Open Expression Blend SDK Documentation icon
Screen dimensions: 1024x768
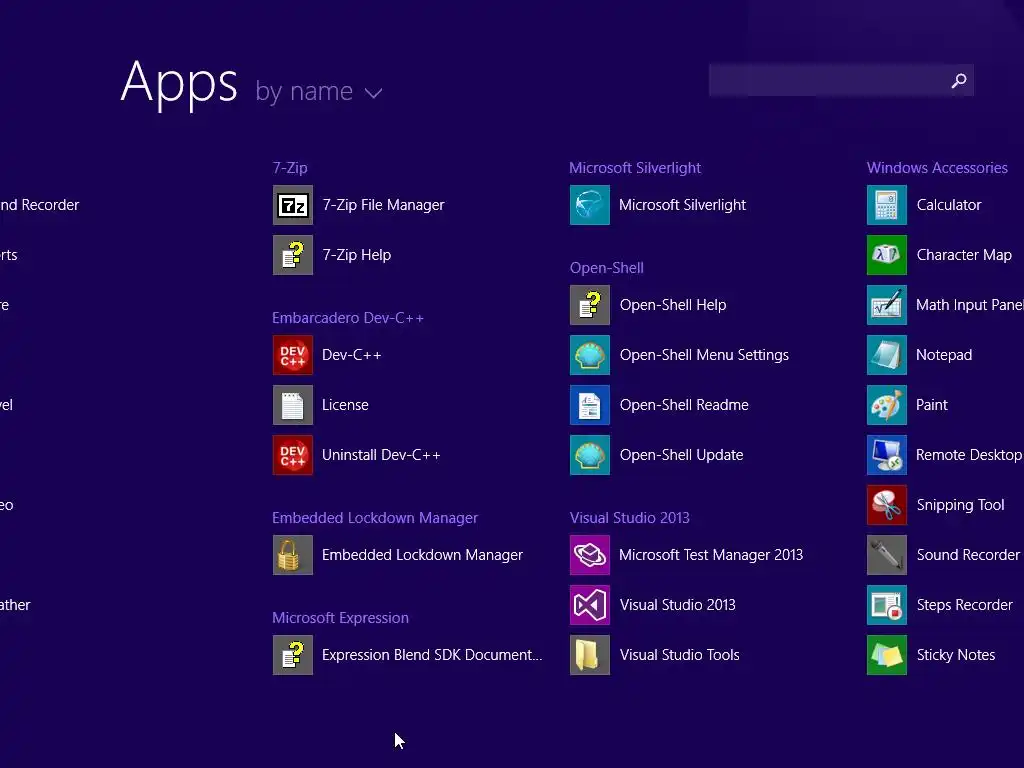(293, 655)
